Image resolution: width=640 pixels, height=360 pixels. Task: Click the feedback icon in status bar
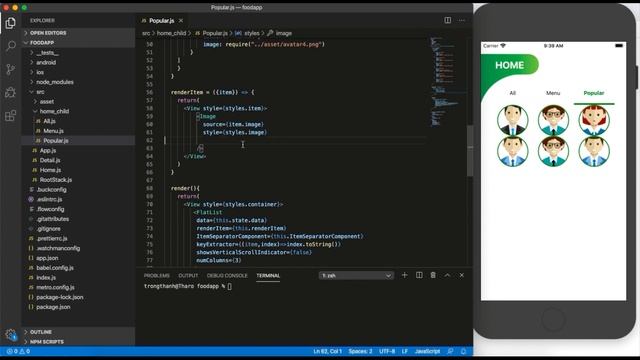point(450,351)
